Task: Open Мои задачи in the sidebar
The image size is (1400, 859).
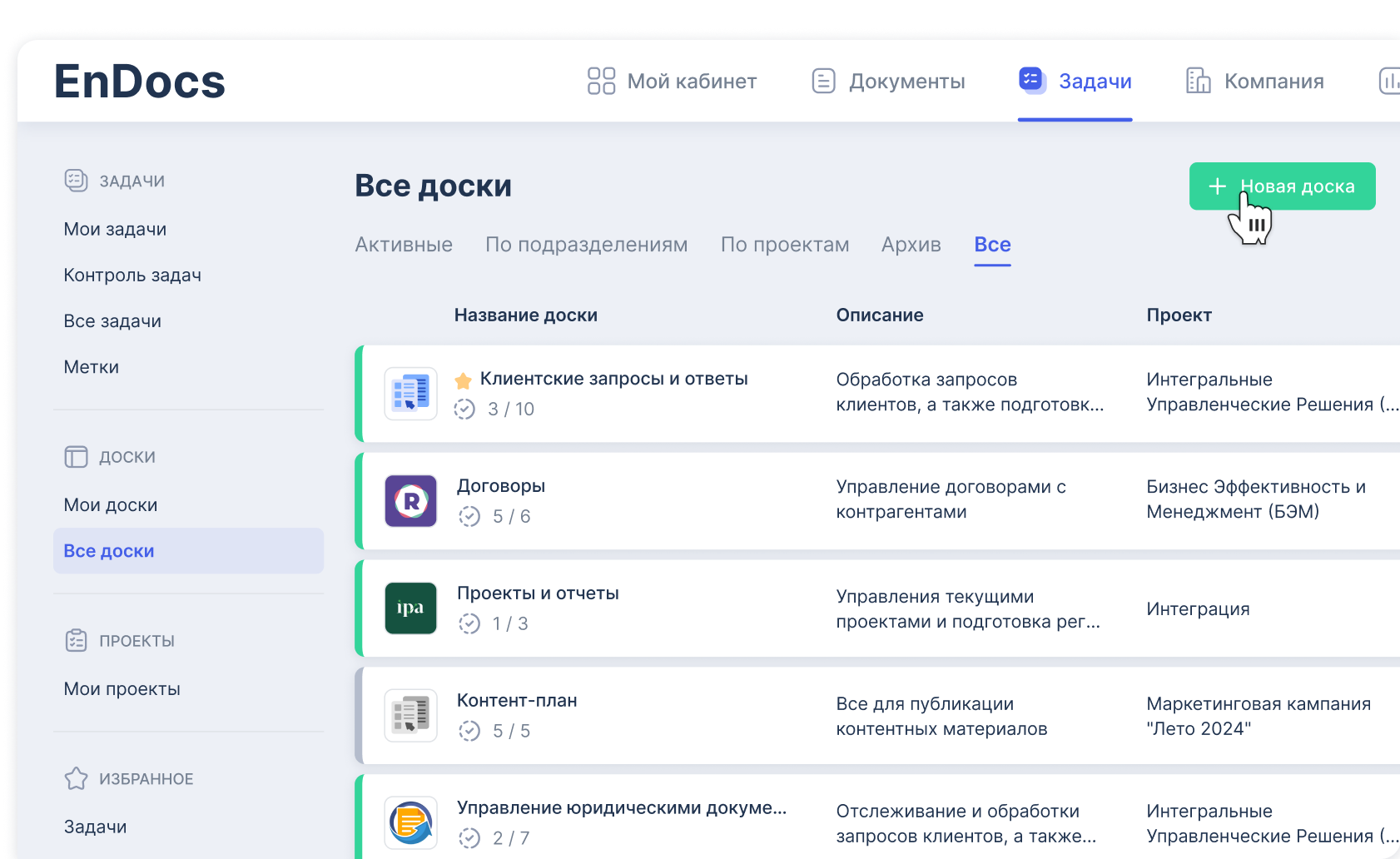Action: [x=115, y=230]
